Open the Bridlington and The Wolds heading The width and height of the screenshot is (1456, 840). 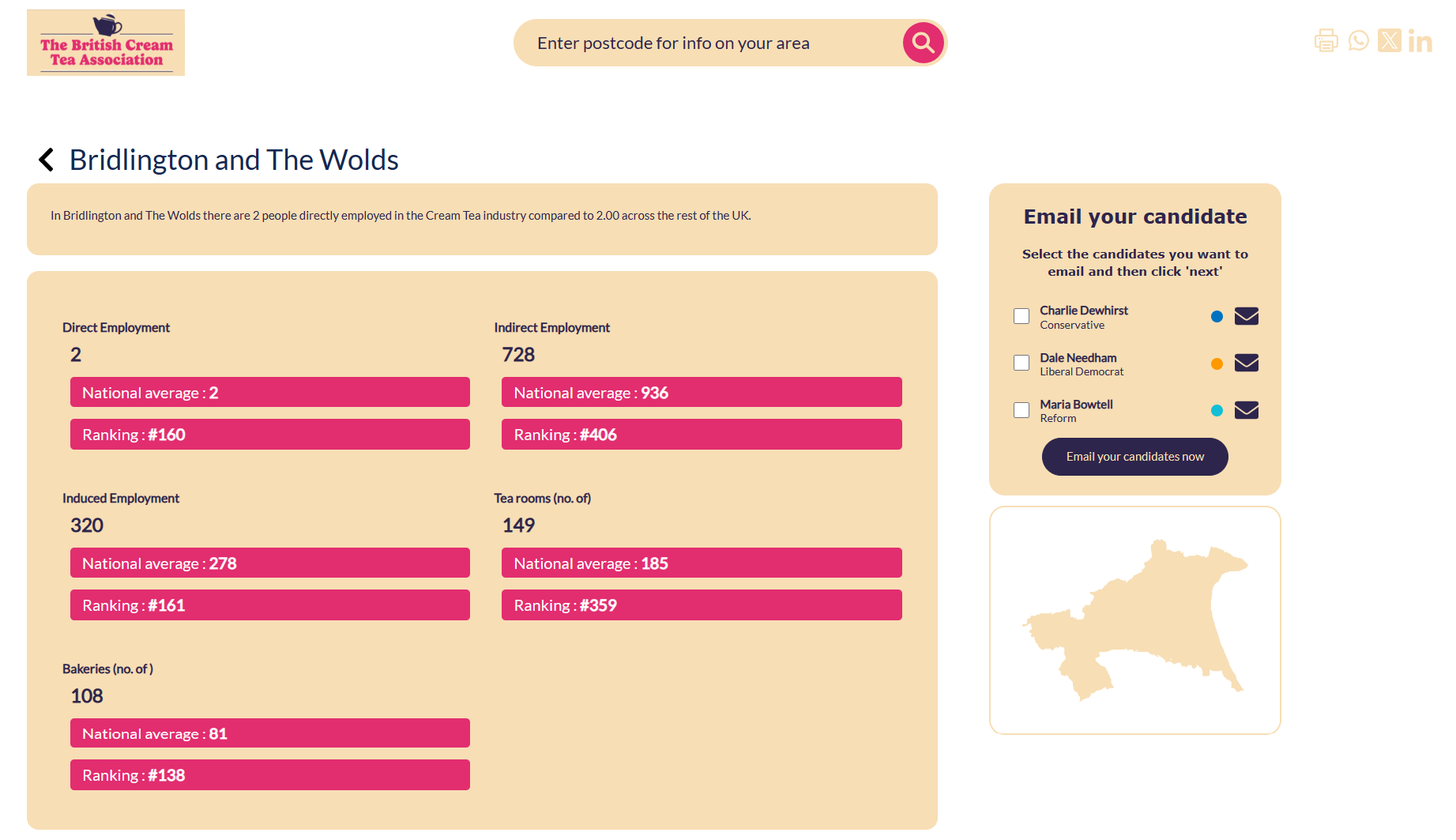click(234, 160)
